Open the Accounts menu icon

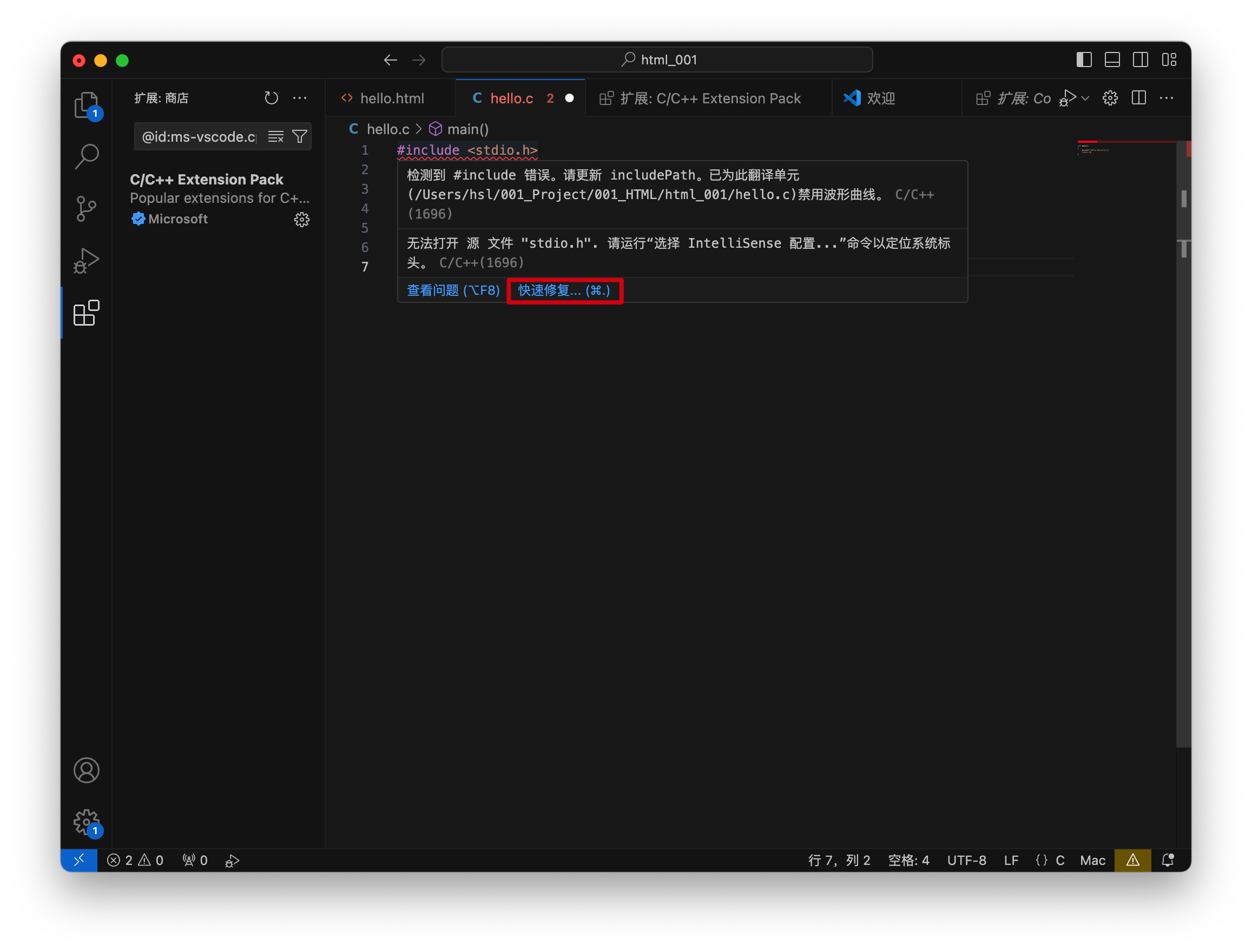pos(86,770)
